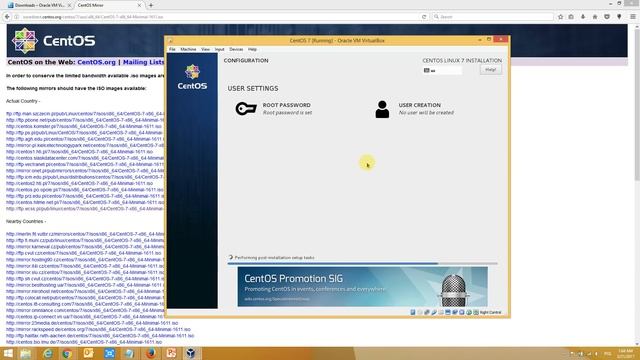Open the Windows Start button
The height and width of the screenshot is (360, 640).
(x=8, y=353)
